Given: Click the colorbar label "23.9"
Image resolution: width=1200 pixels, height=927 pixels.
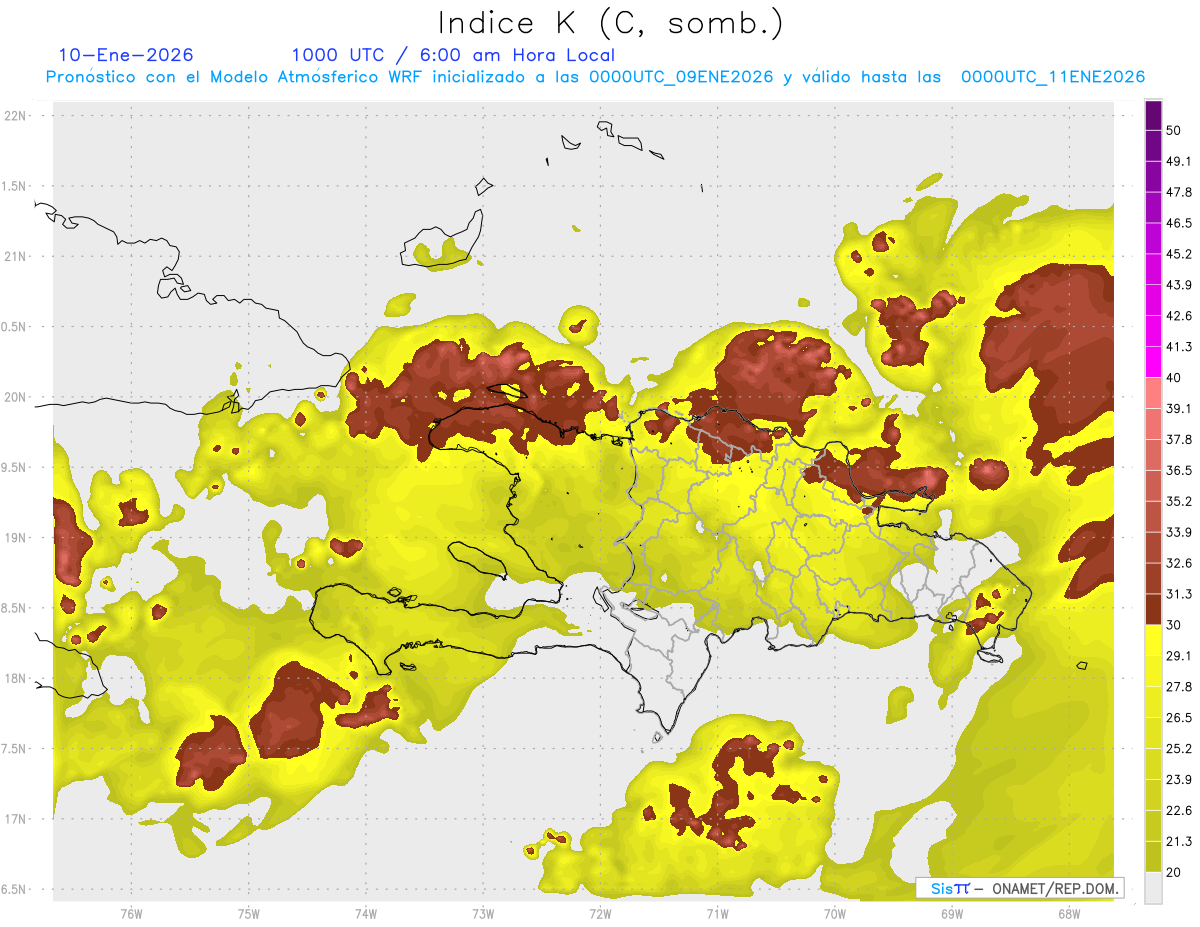Looking at the screenshot, I should pyautogui.click(x=1178, y=780).
